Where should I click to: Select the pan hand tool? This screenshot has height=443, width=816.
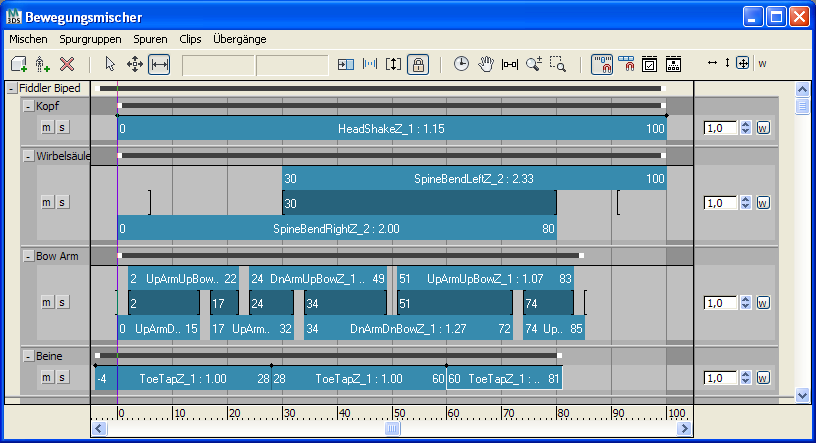click(486, 65)
